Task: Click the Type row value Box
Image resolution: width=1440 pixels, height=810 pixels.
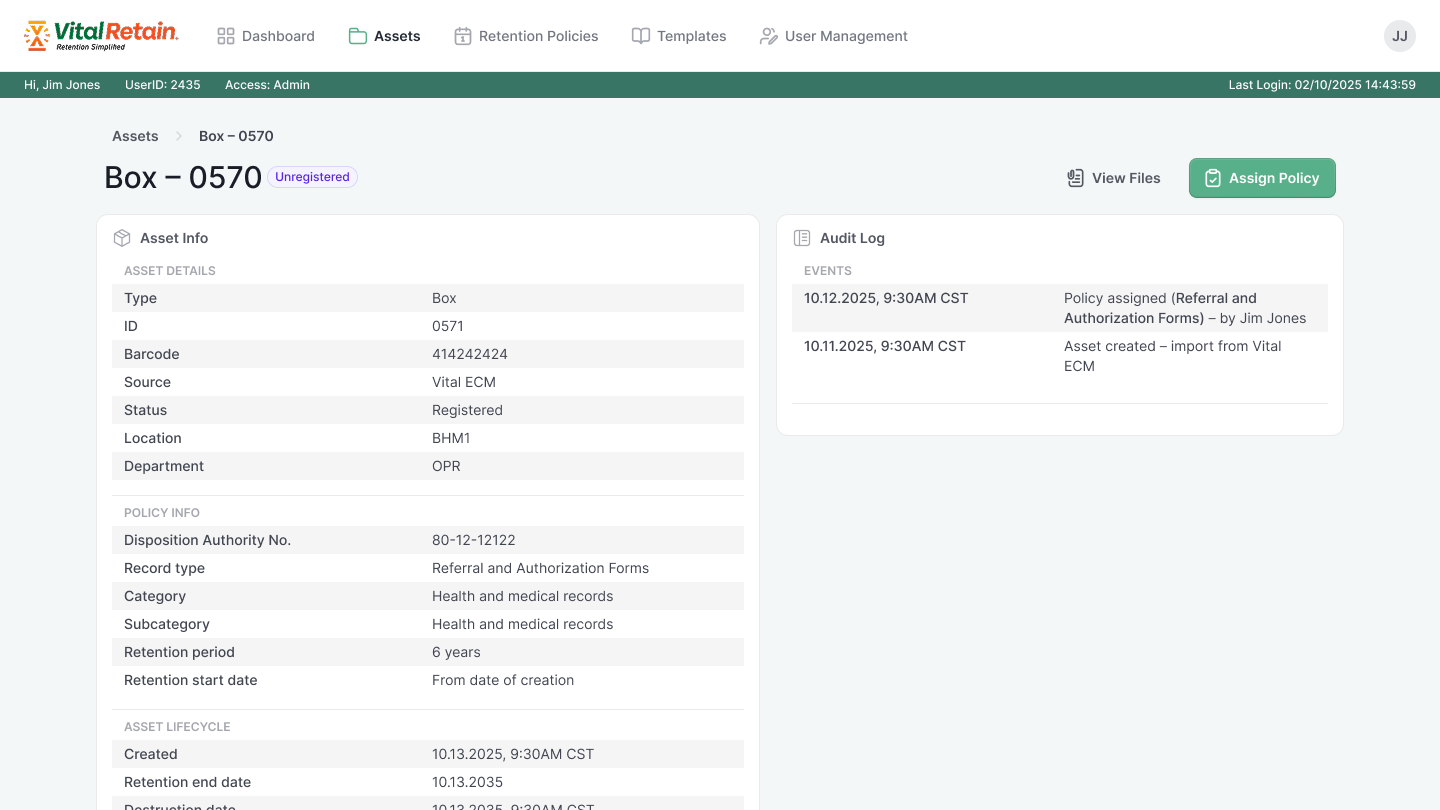Action: pos(444,298)
